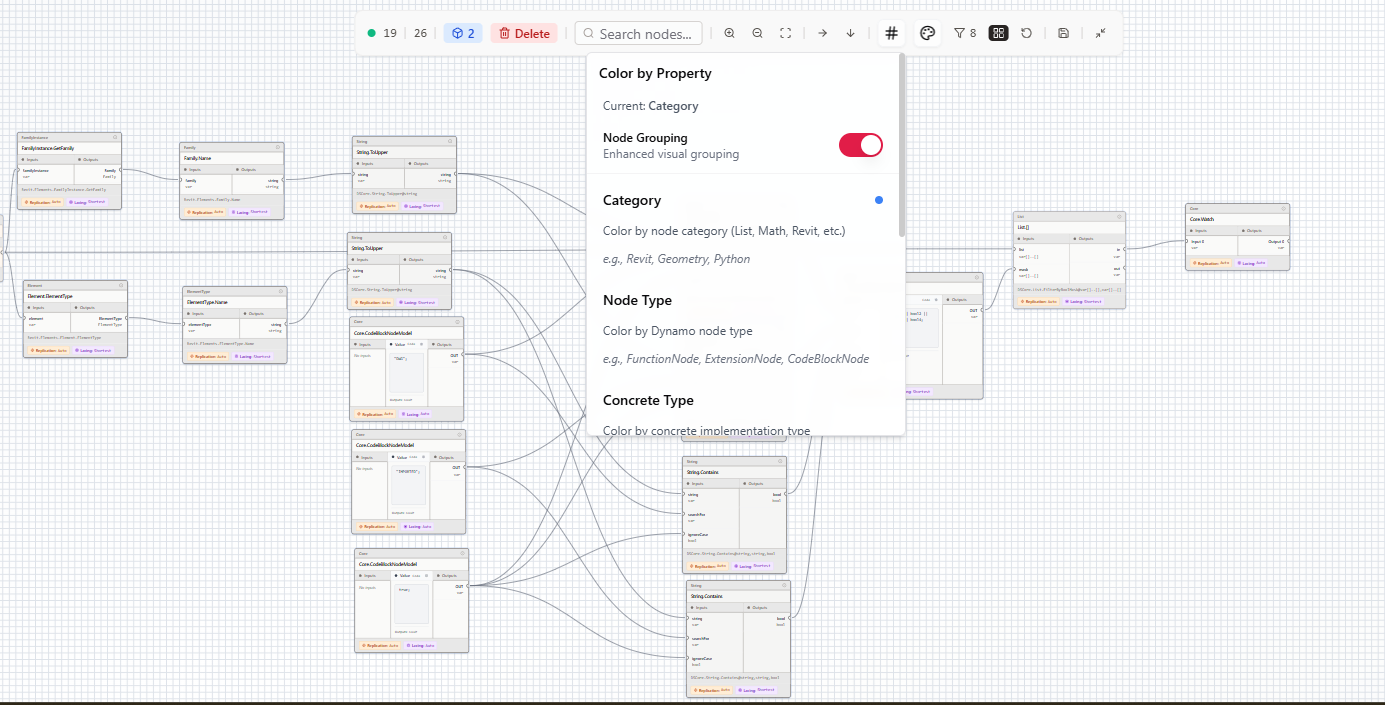The image size is (1385, 705).
Task: Click the string output port on Family.Name
Action: (284, 181)
